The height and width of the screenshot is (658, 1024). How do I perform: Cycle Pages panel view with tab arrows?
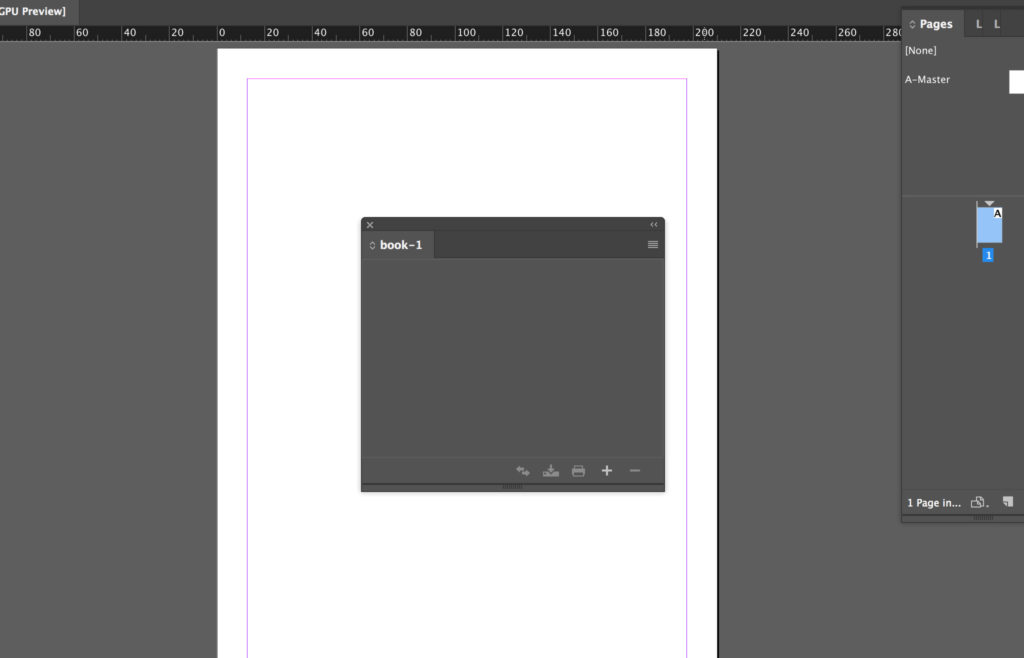[x=912, y=24]
